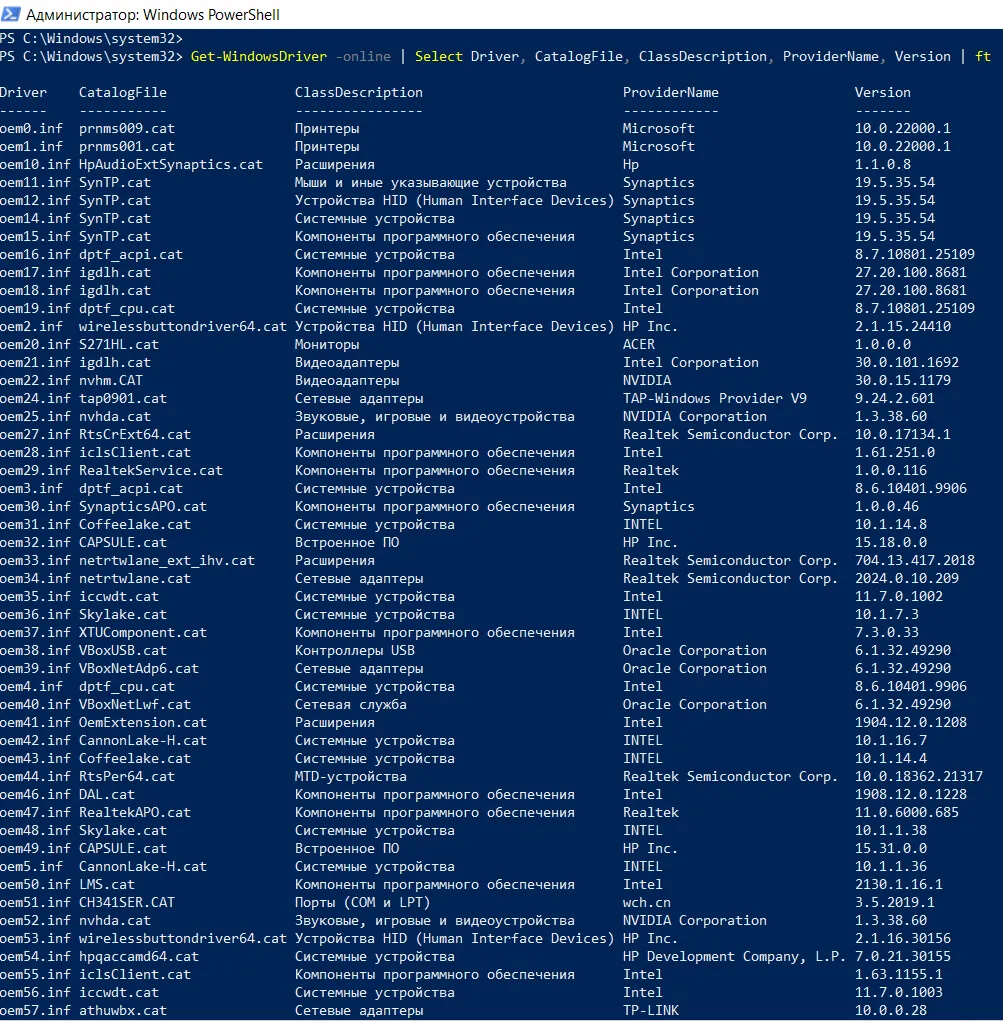The image size is (1003, 1021).
Task: Click 'RealtekAPO.cat' catalog file
Action: (134, 813)
